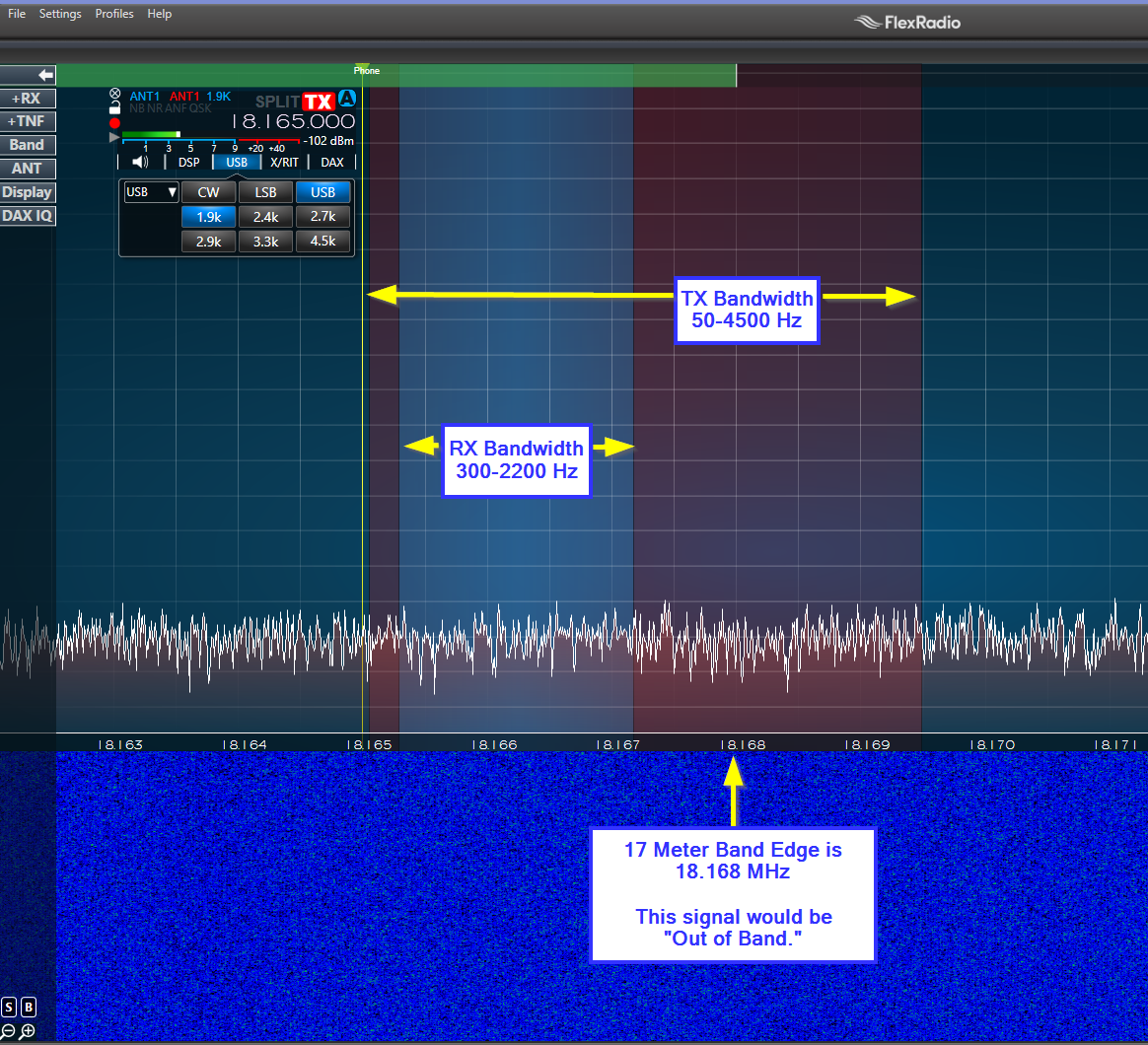Click the gray playback triangle icon
The height and width of the screenshot is (1045, 1148).
pos(114,137)
